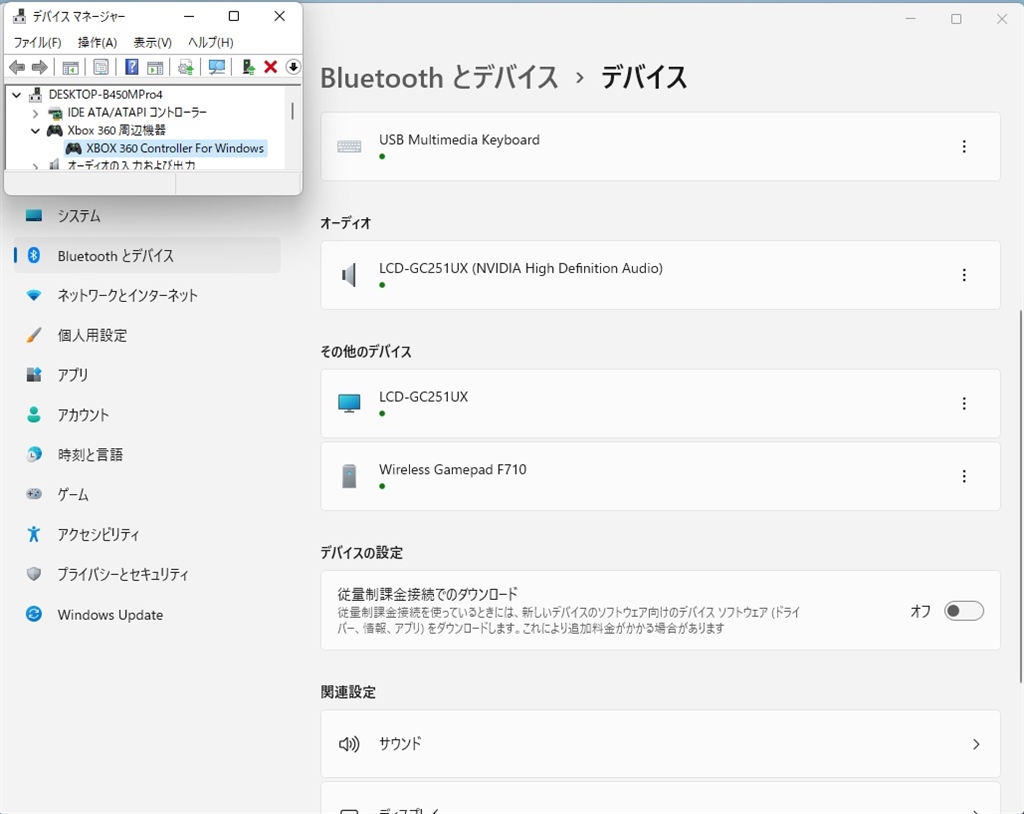Screen dimensions: 1024x814
Task: Collapse the DESKTOP-B450MPro4 root node
Action: point(17,95)
